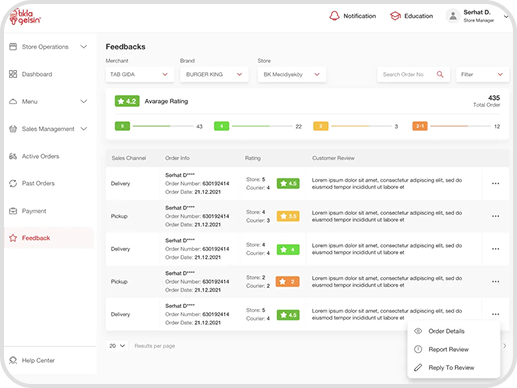Expand Menu sidebar section
Image resolution: width=517 pixels, height=388 pixels.
click(84, 101)
